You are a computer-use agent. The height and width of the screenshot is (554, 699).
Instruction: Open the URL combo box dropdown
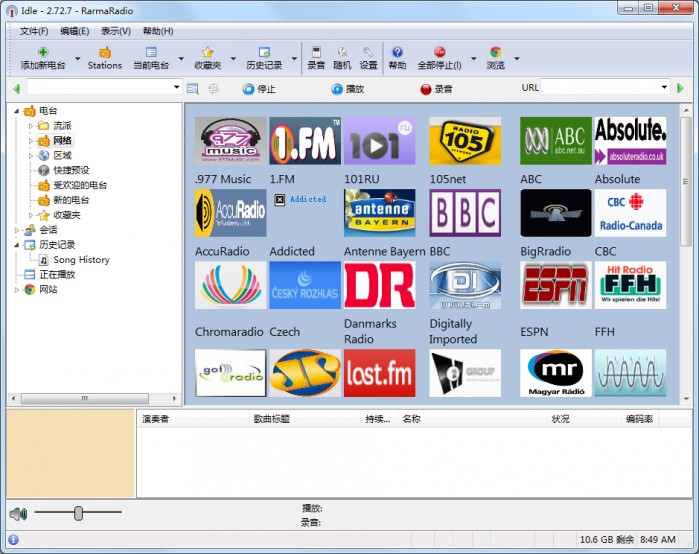(664, 87)
